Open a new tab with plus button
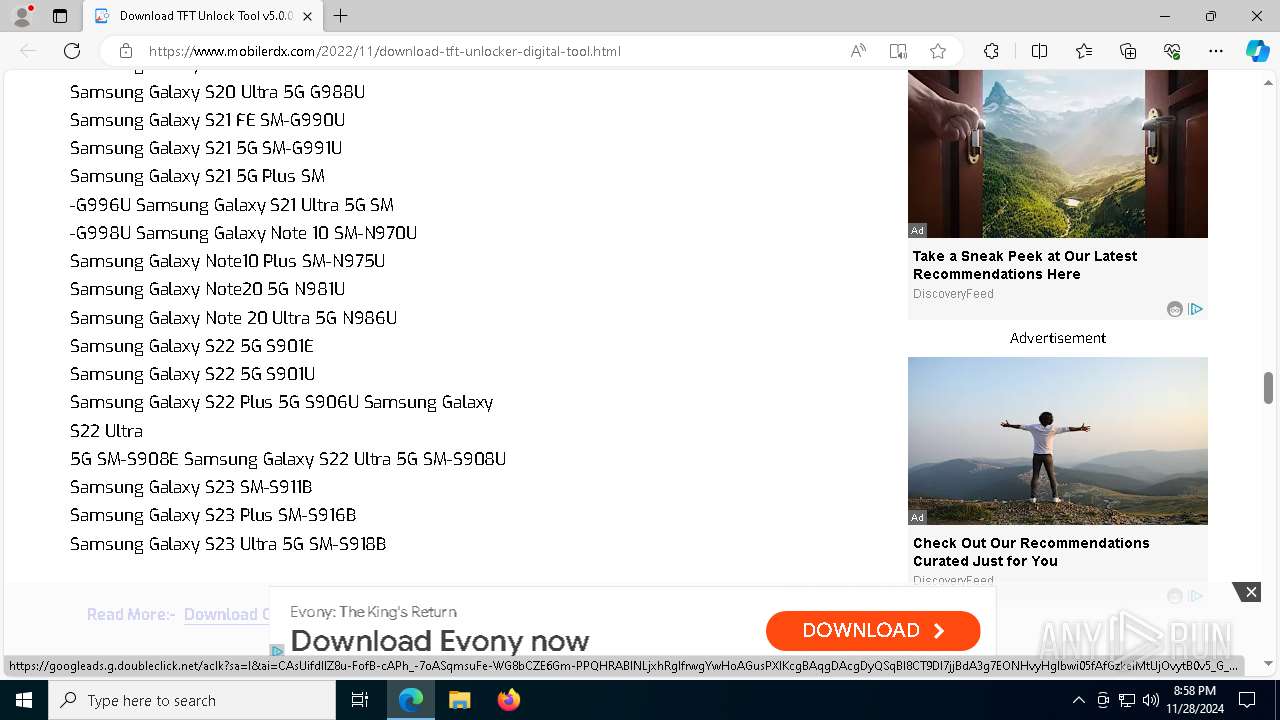Image resolution: width=1280 pixels, height=720 pixels. click(x=340, y=16)
